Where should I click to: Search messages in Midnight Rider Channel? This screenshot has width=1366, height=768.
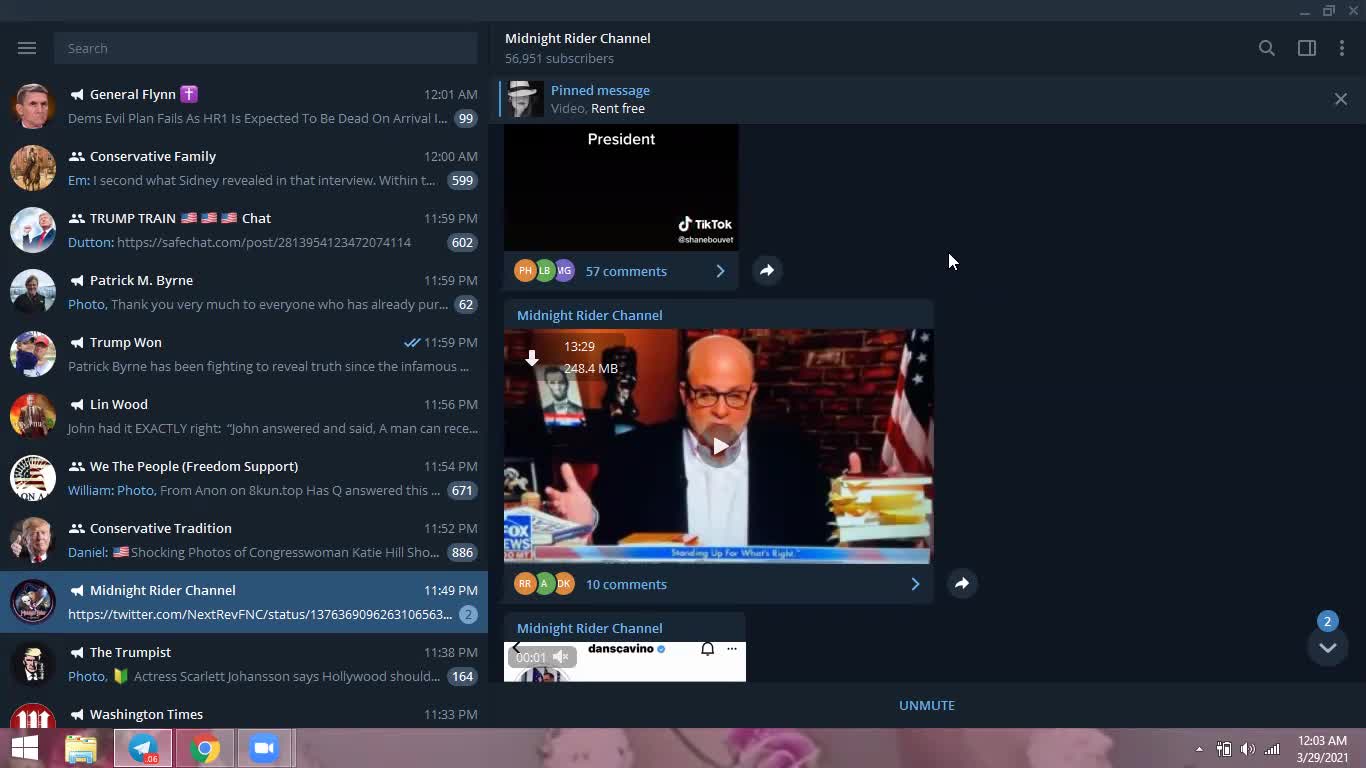[x=1267, y=48]
